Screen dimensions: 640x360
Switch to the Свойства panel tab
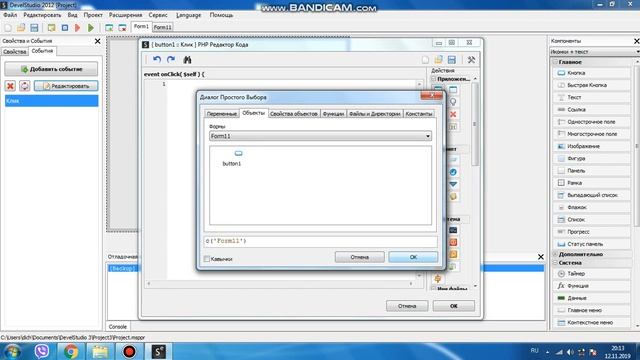(x=15, y=52)
